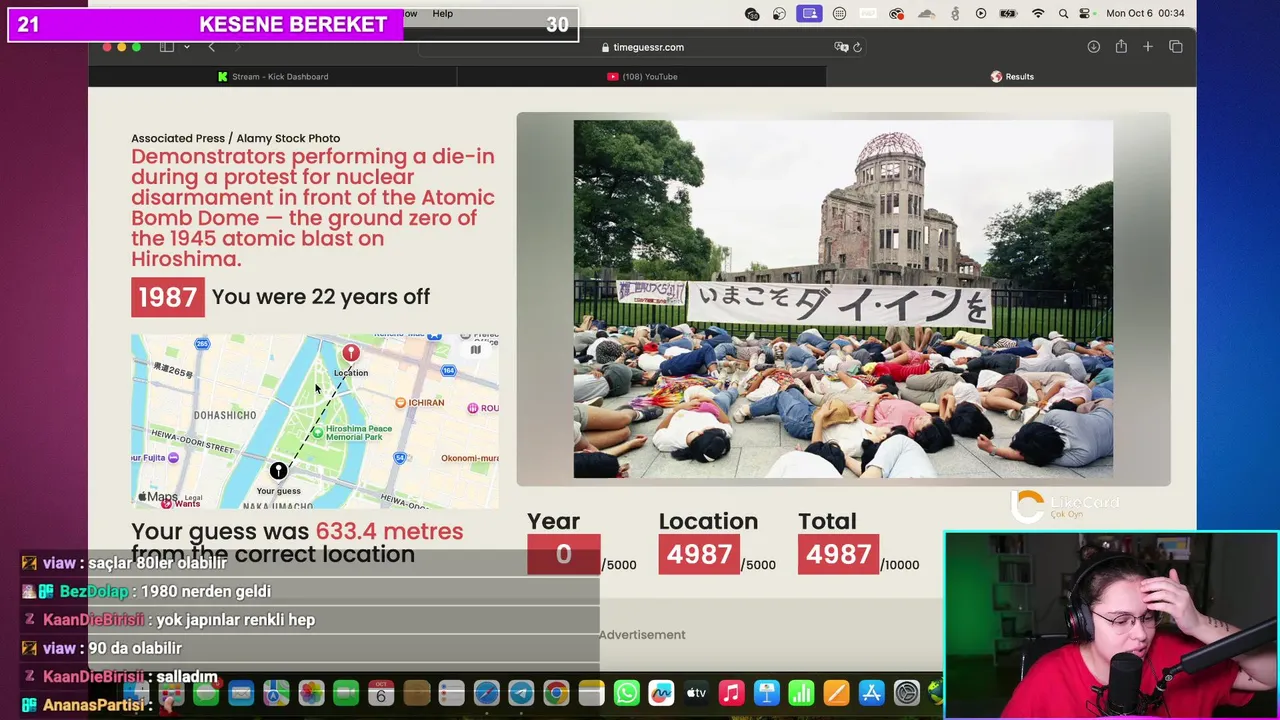The image size is (1280, 720).
Task: Open the map type toggle icon
Action: point(476,349)
